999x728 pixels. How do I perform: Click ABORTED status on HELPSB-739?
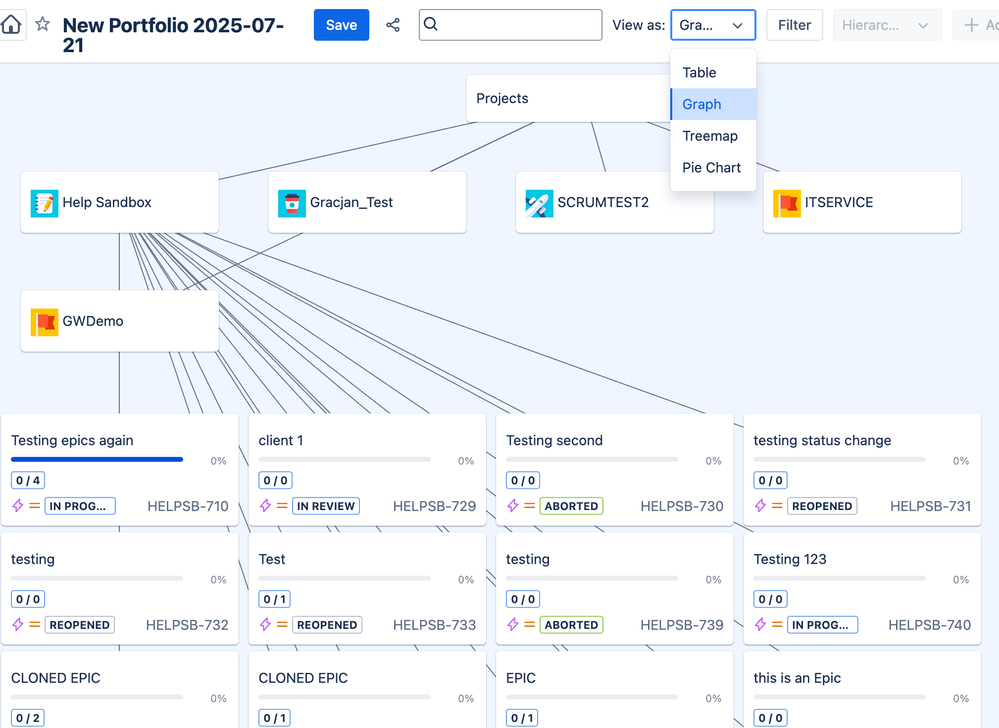pos(571,625)
